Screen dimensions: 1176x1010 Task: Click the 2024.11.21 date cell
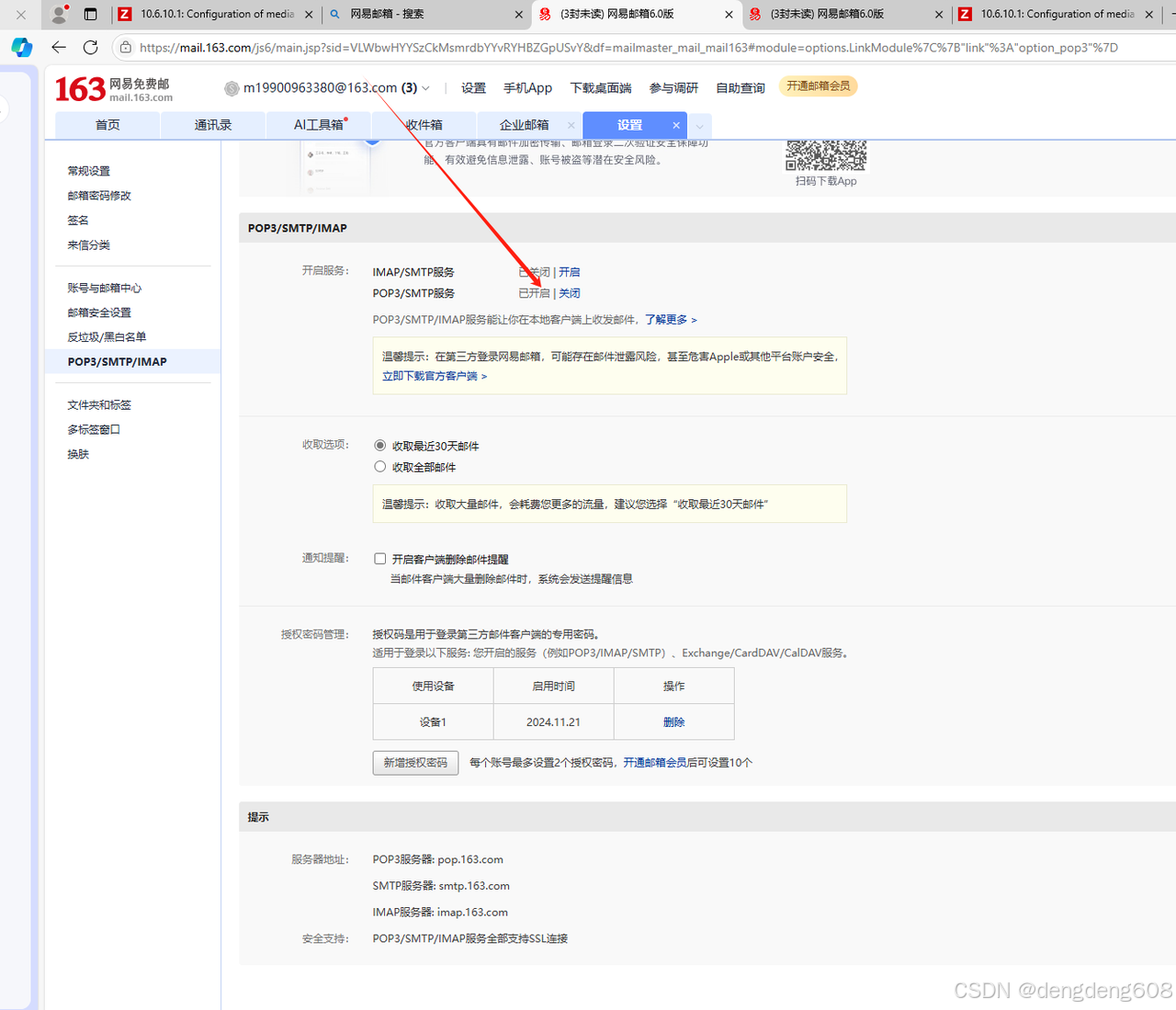[553, 722]
